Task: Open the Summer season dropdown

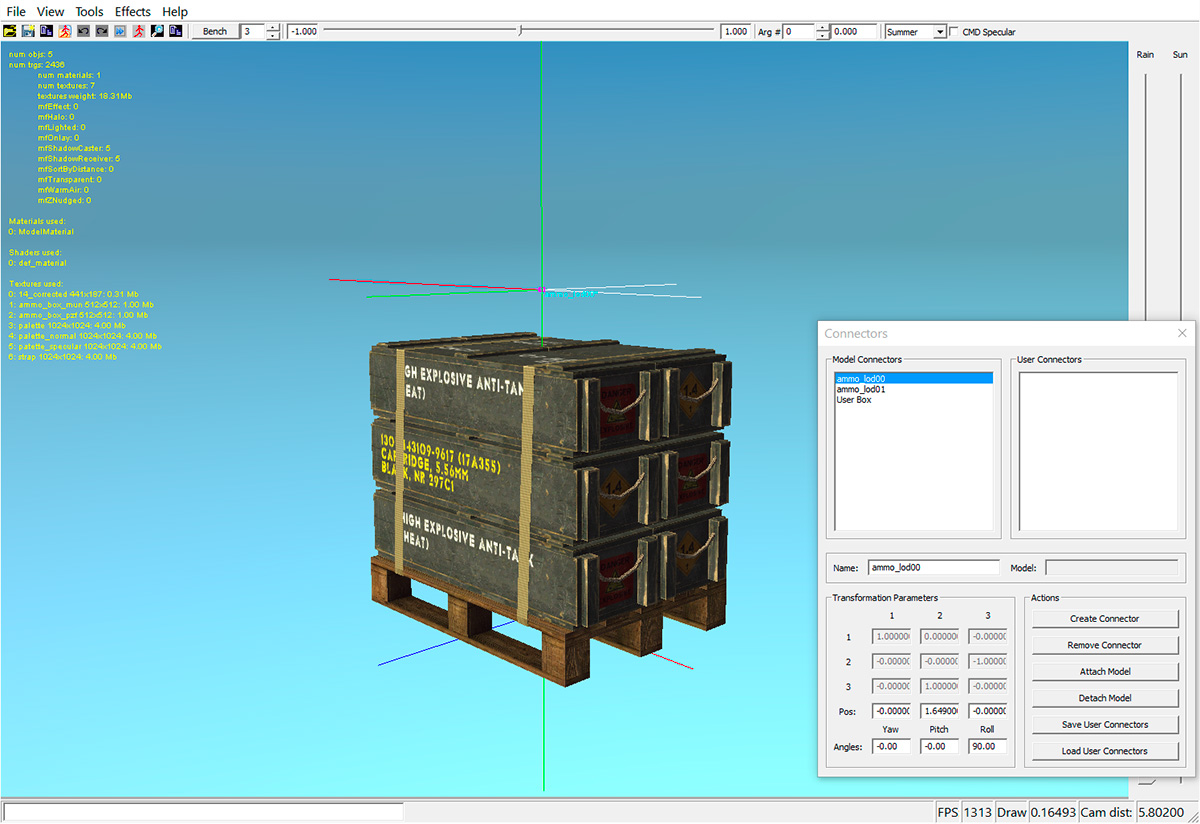Action: click(x=939, y=32)
